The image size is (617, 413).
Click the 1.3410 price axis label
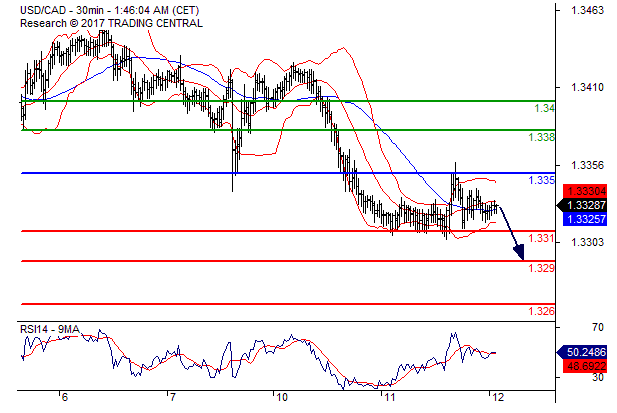[x=587, y=87]
